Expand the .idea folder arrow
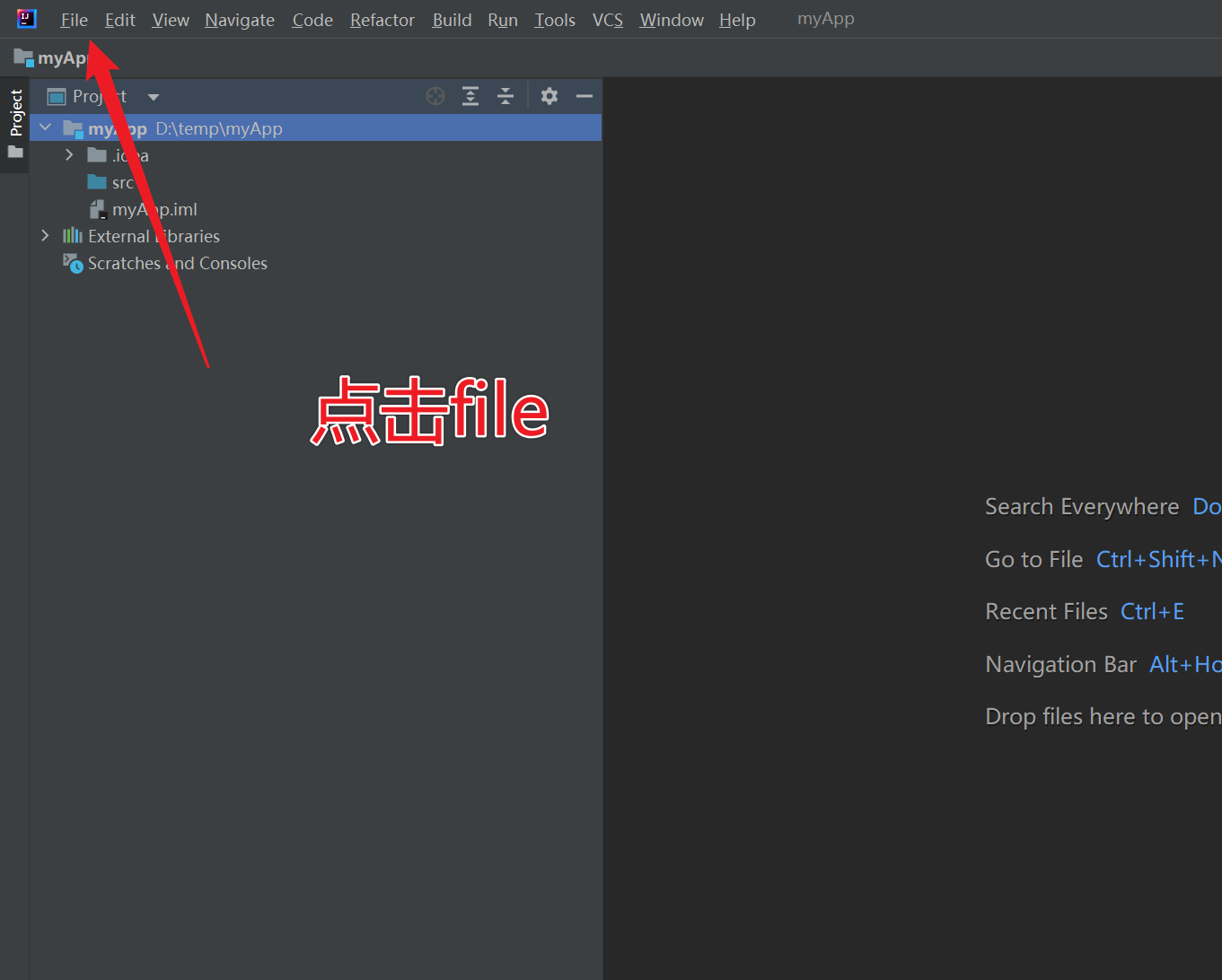 [69, 155]
